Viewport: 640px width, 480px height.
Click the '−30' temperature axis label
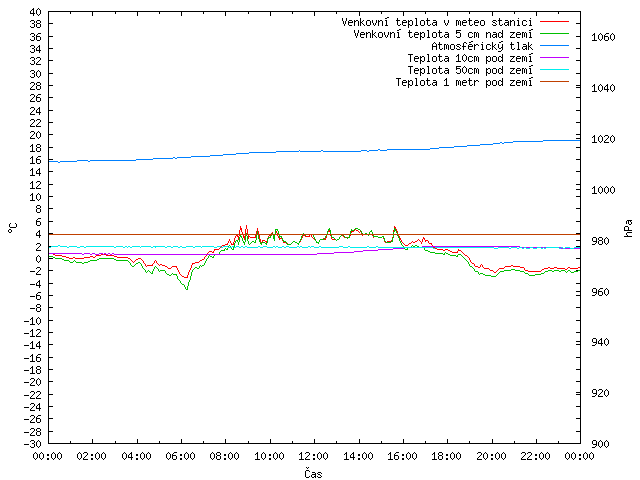click(x=33, y=444)
